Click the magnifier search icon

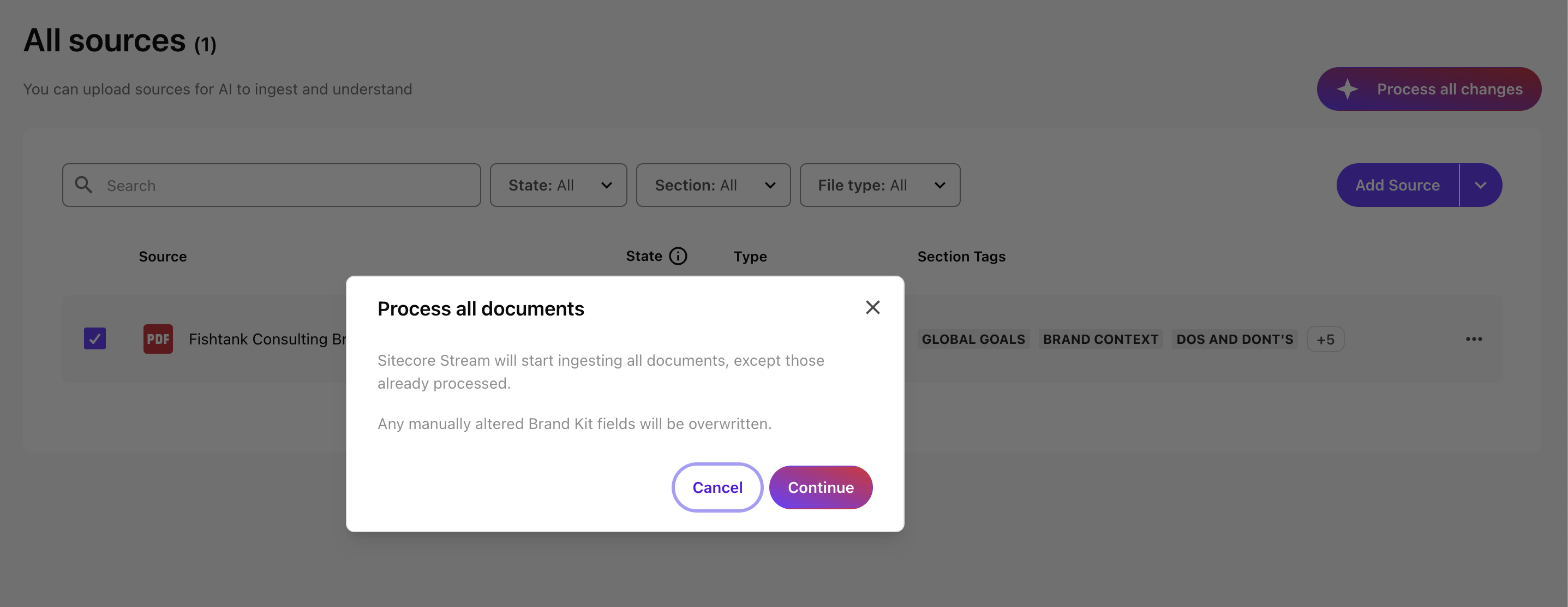83,185
